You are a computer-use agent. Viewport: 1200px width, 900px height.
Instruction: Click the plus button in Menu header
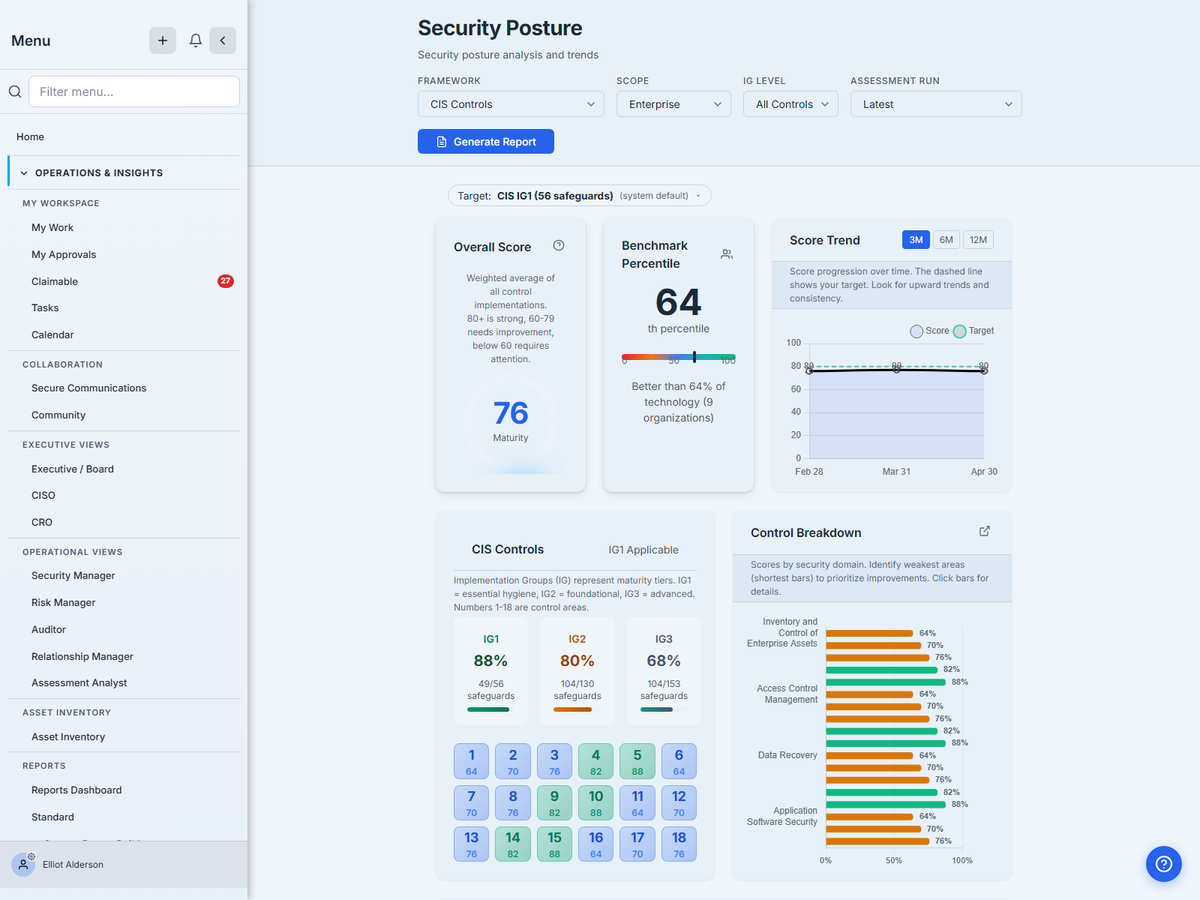(163, 40)
